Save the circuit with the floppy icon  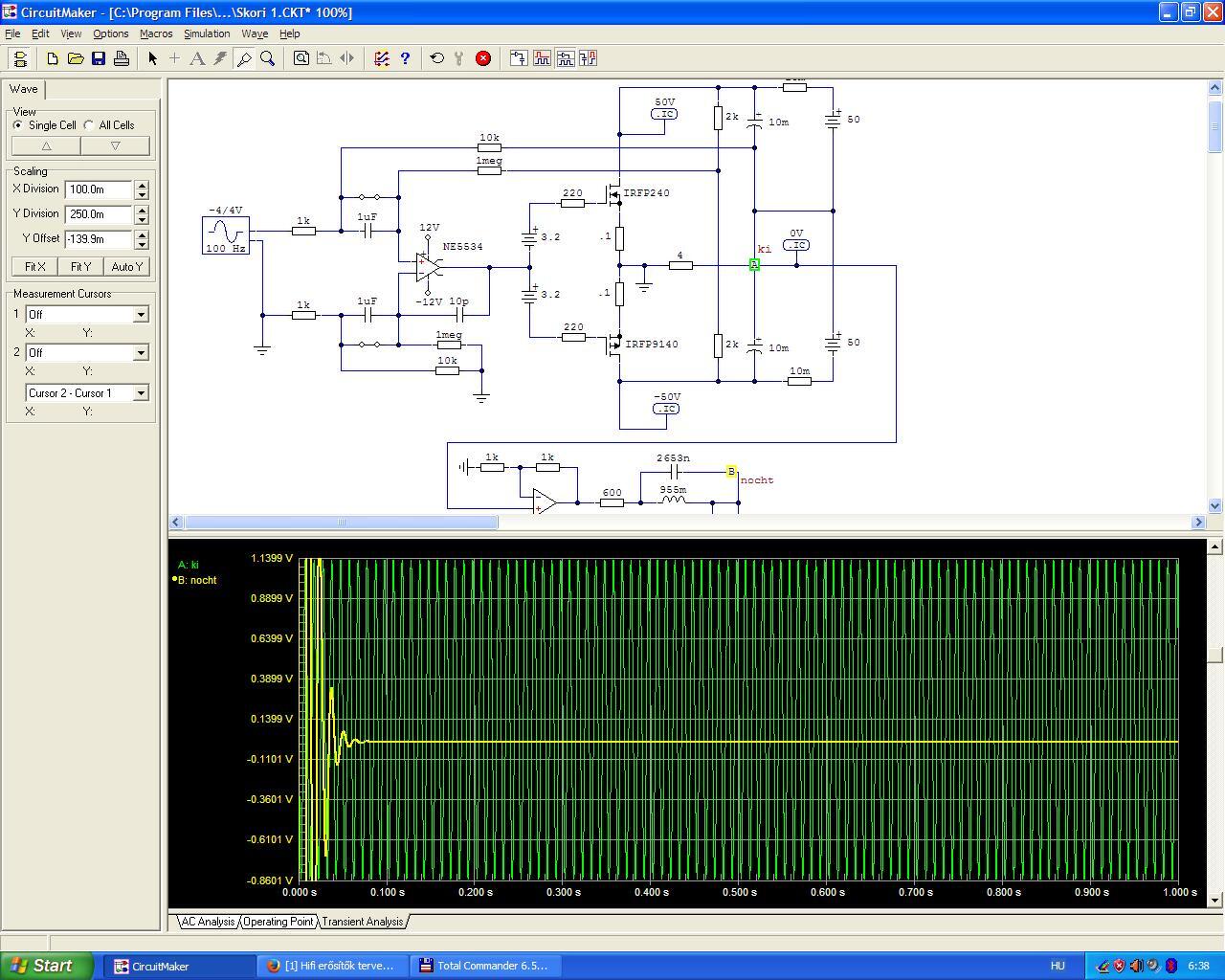click(x=99, y=58)
